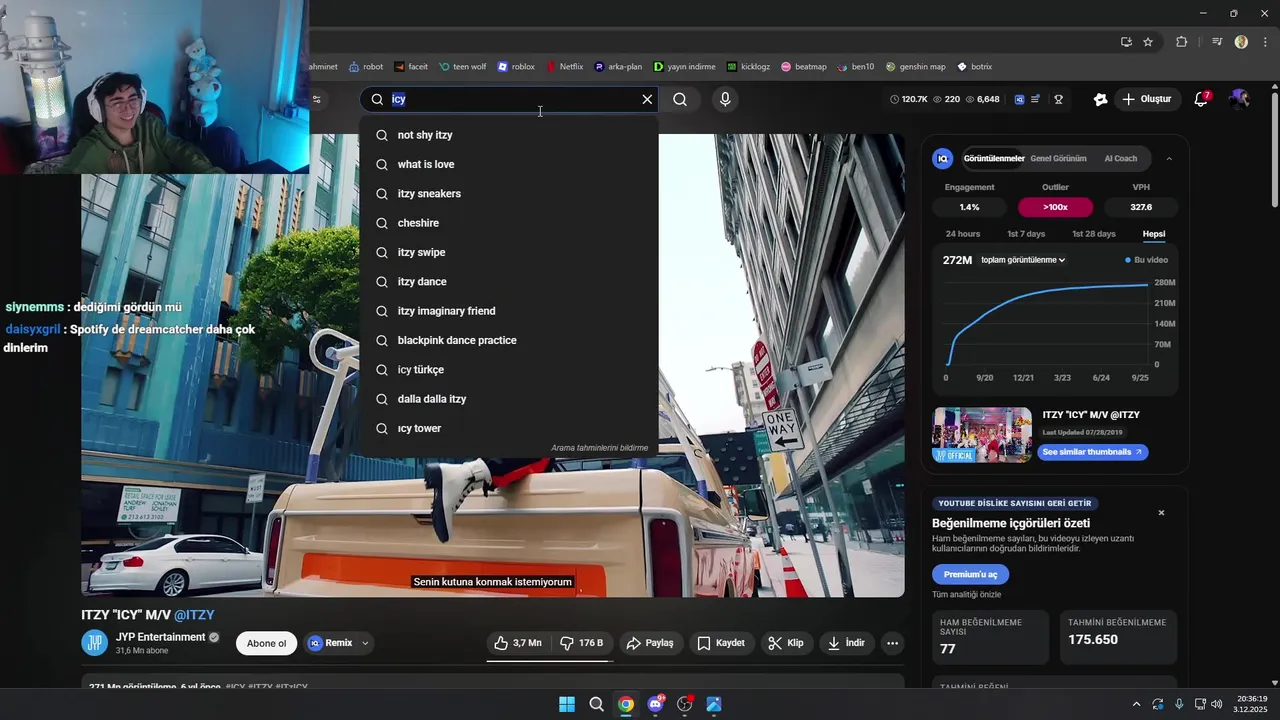Click the vidIQ icon in the YouTube header
1280x720 pixels.
[1019, 99]
